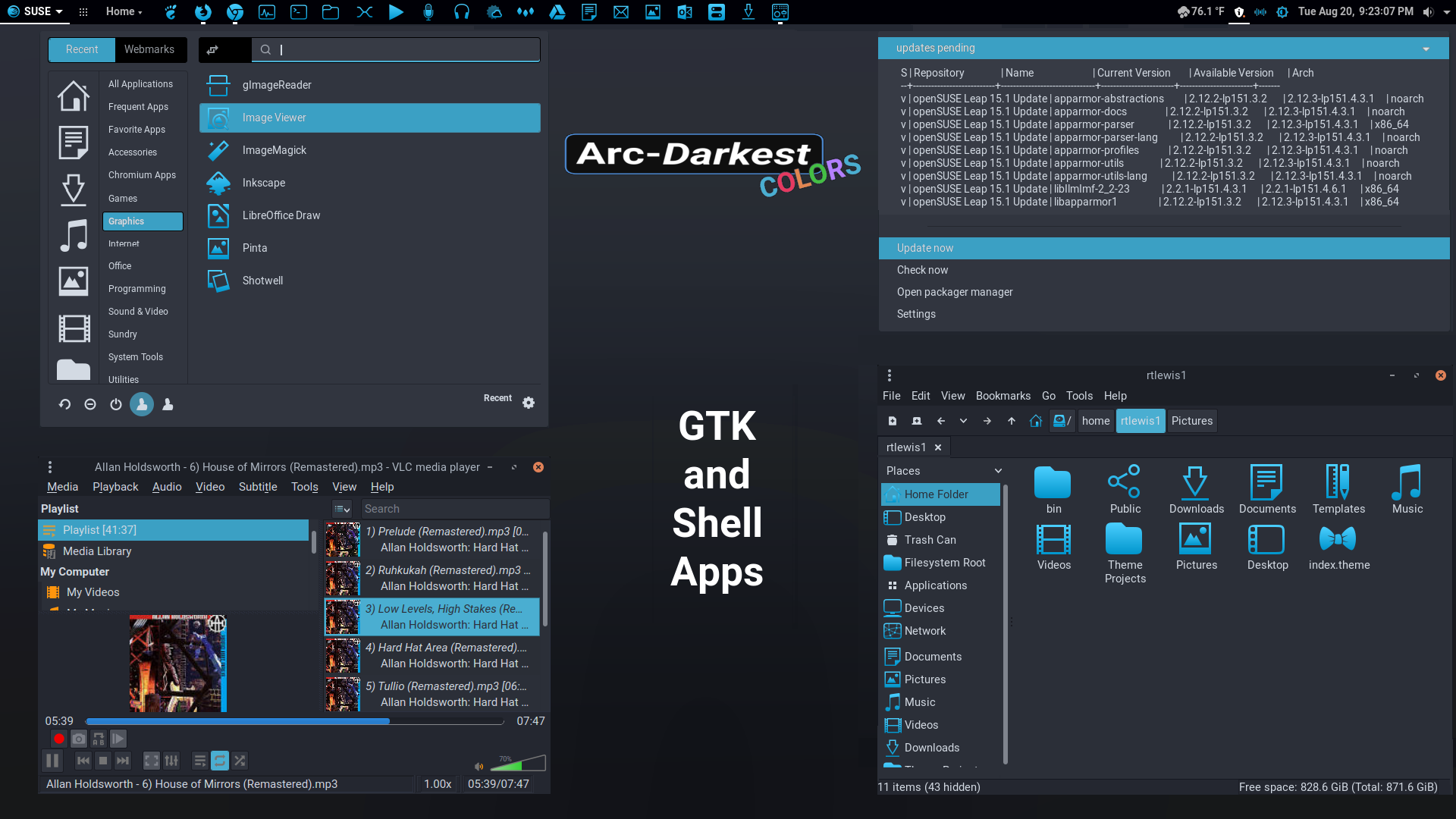
Task: Mute VLC using the speaker icon
Action: pyautogui.click(x=479, y=766)
